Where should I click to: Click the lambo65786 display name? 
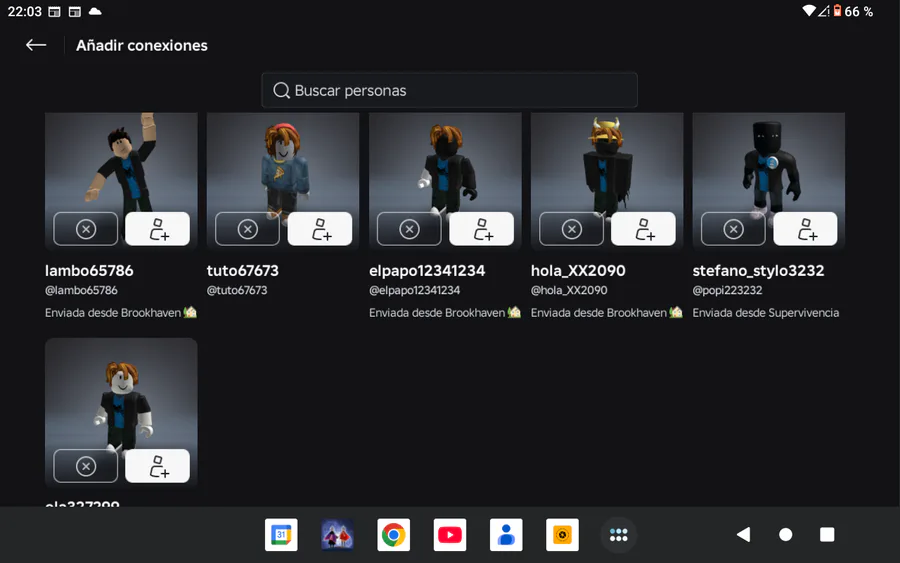(89, 270)
